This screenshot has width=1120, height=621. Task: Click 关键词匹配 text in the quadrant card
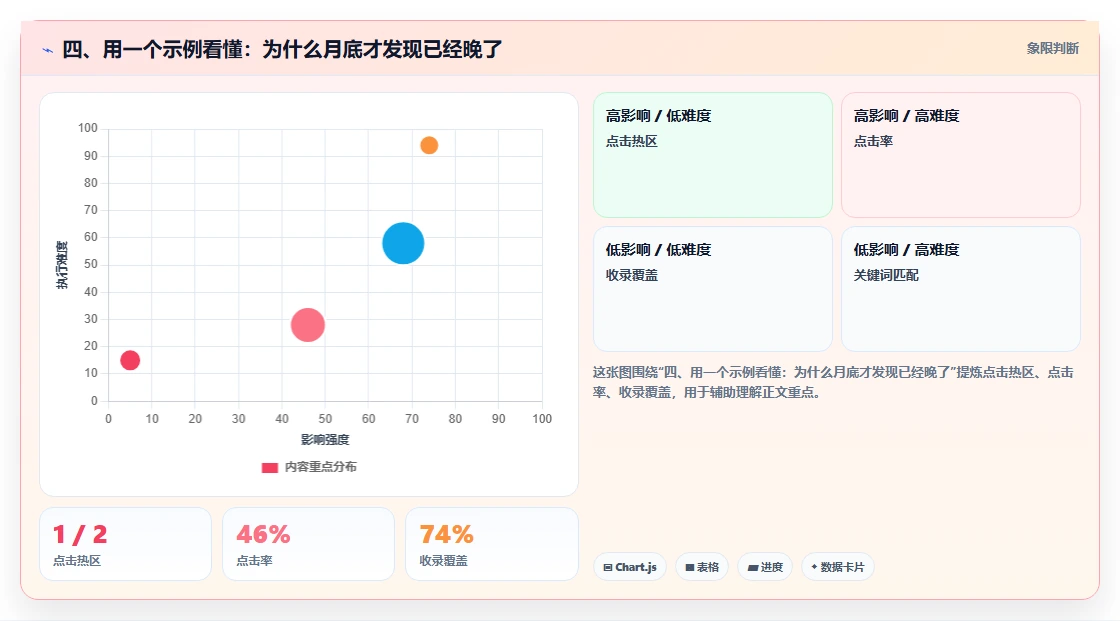point(886,275)
